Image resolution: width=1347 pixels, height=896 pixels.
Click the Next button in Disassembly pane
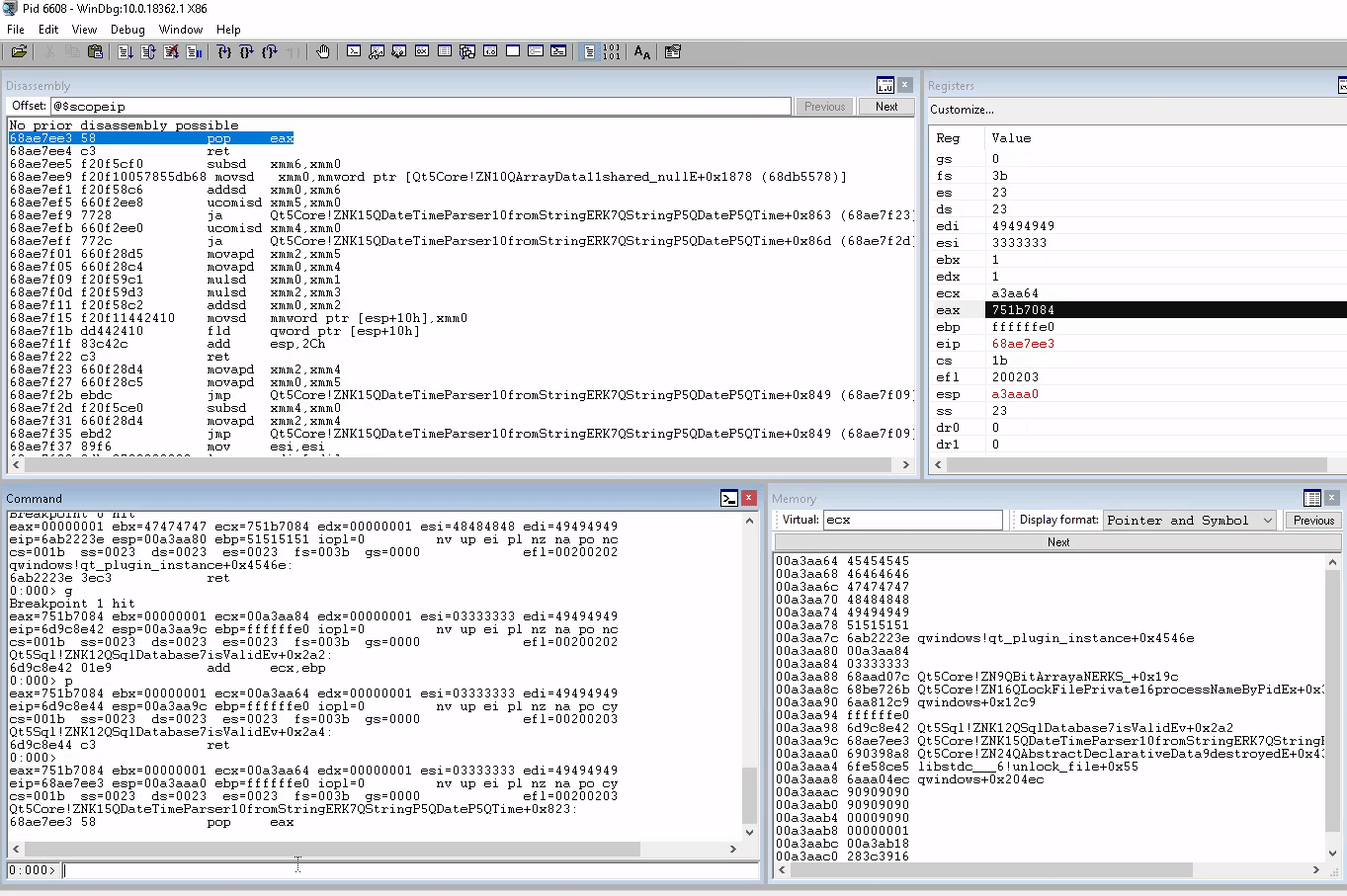click(x=886, y=107)
